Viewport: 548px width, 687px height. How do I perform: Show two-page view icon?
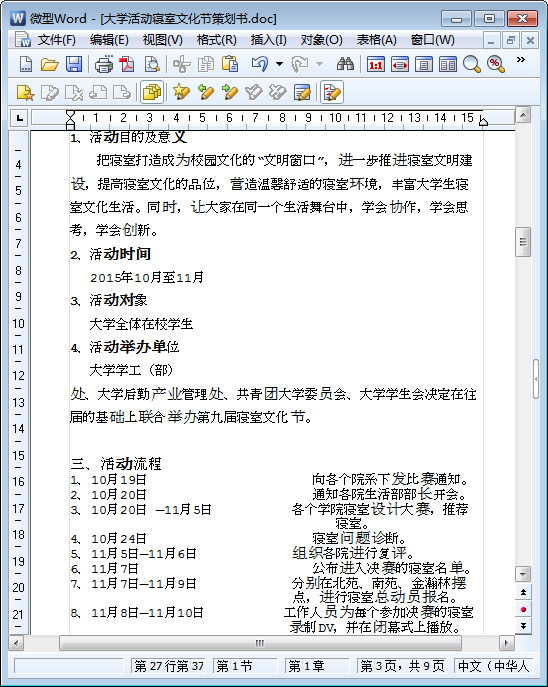[x=448, y=64]
